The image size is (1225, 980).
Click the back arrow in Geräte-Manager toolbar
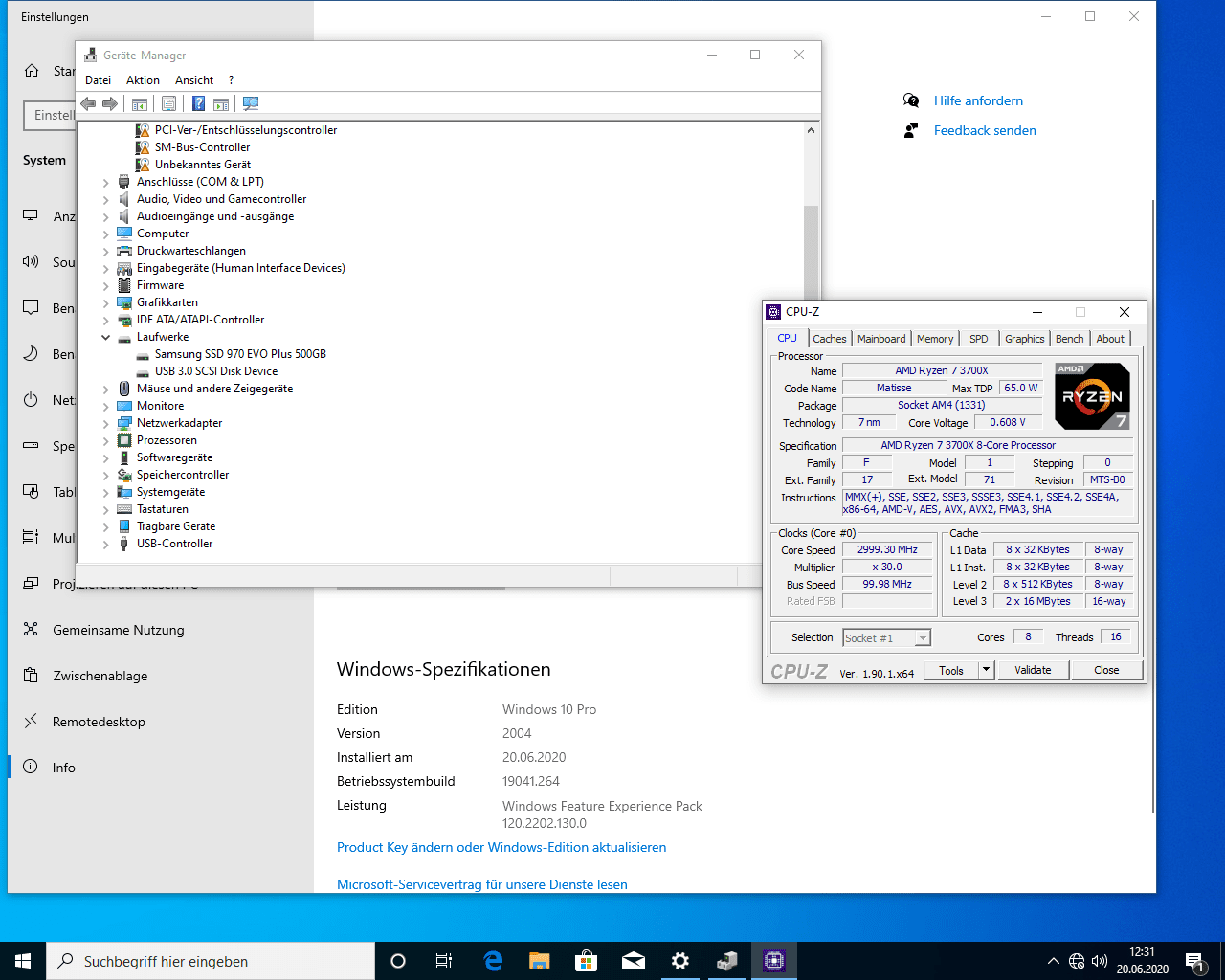[x=89, y=103]
